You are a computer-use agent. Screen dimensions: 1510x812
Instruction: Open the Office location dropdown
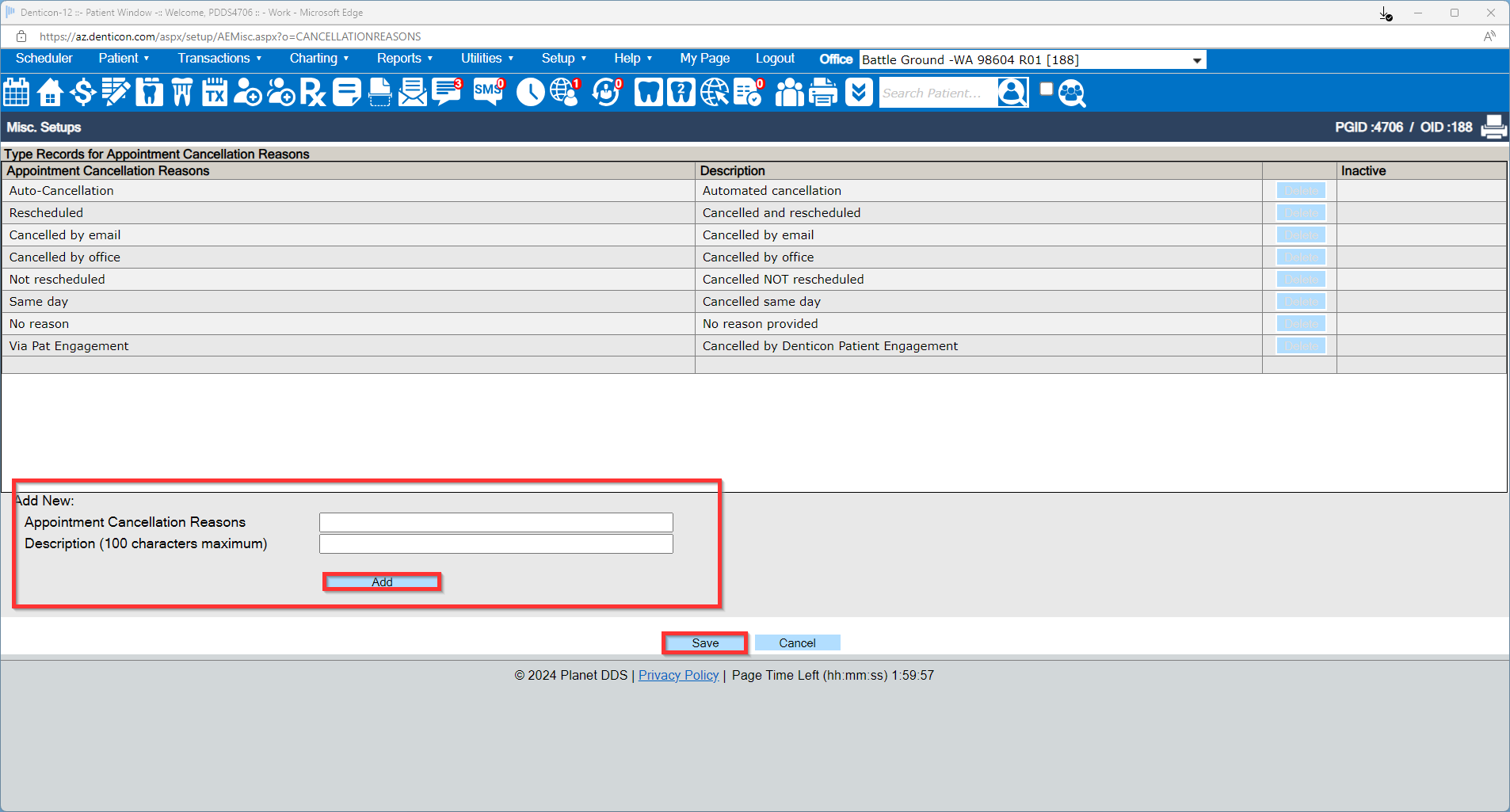coord(1194,59)
